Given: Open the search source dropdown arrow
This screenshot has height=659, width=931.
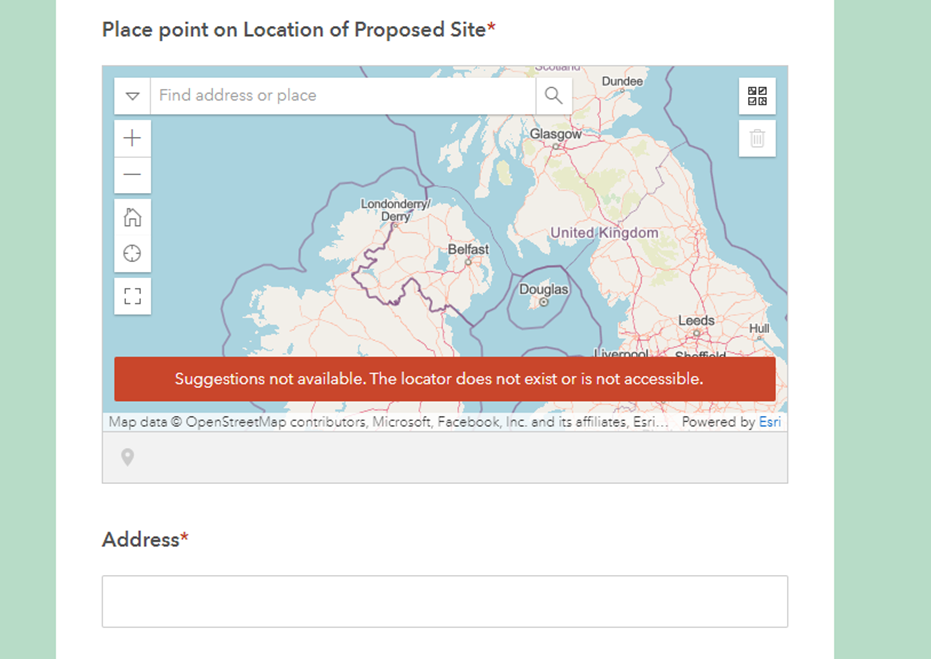Looking at the screenshot, I should click(x=132, y=96).
